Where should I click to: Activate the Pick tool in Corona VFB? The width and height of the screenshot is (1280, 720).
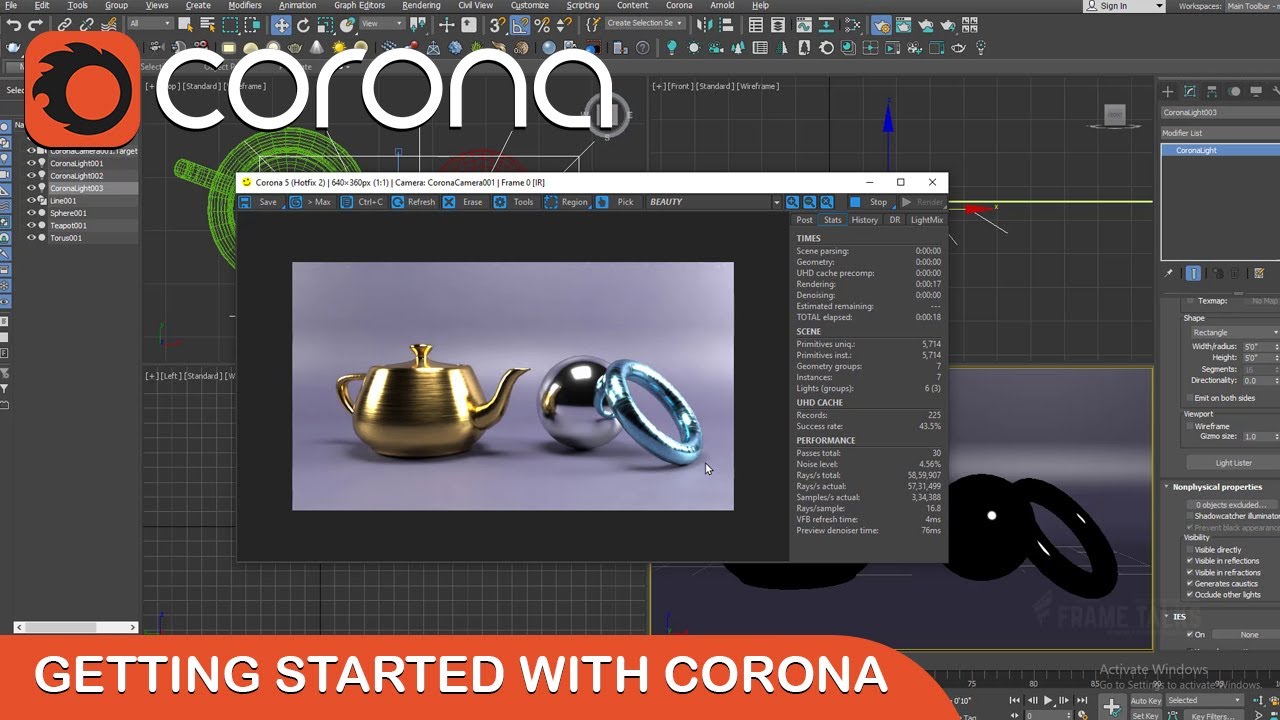point(616,202)
